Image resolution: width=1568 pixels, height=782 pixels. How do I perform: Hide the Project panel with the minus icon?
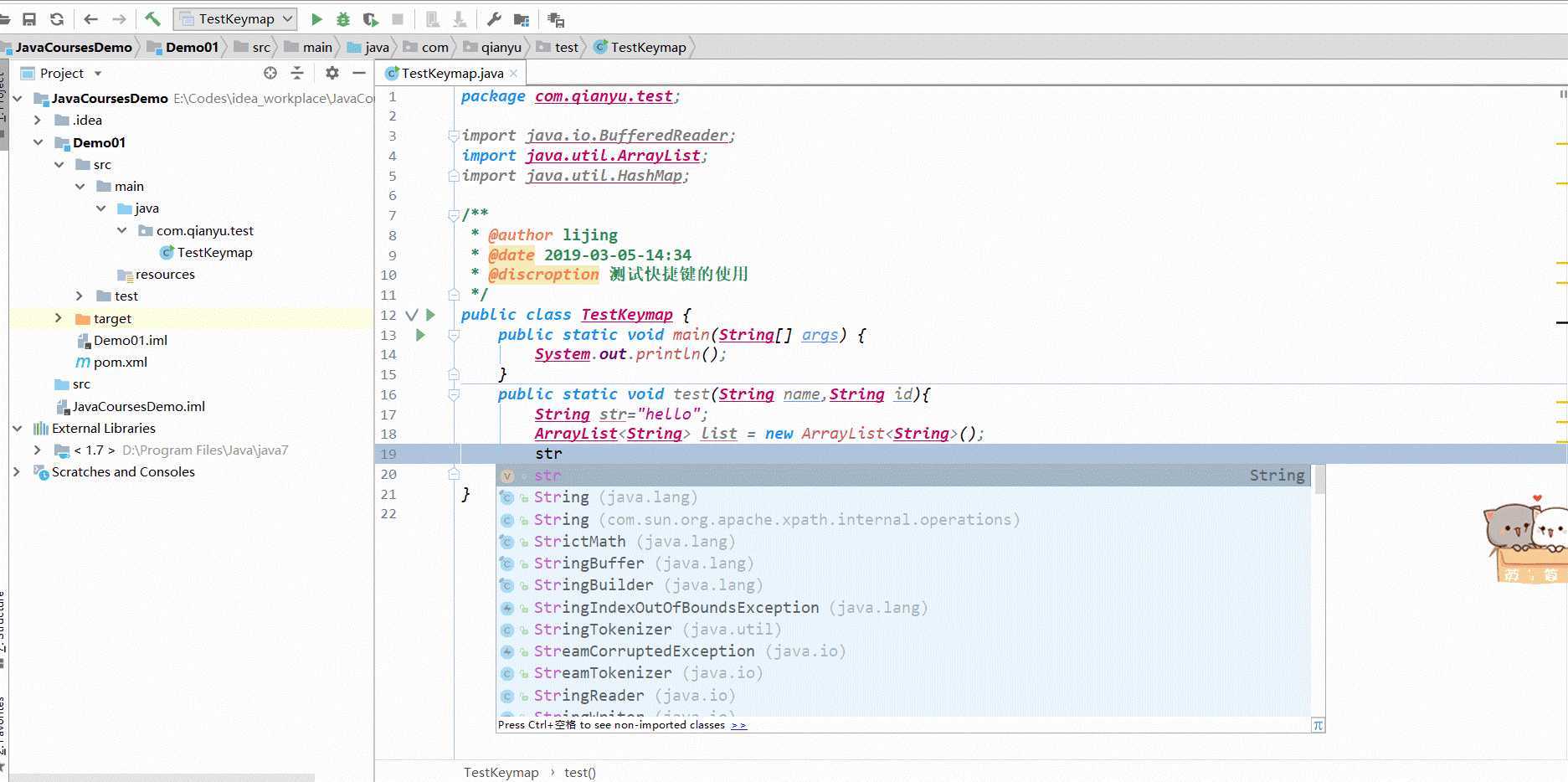[x=359, y=73]
